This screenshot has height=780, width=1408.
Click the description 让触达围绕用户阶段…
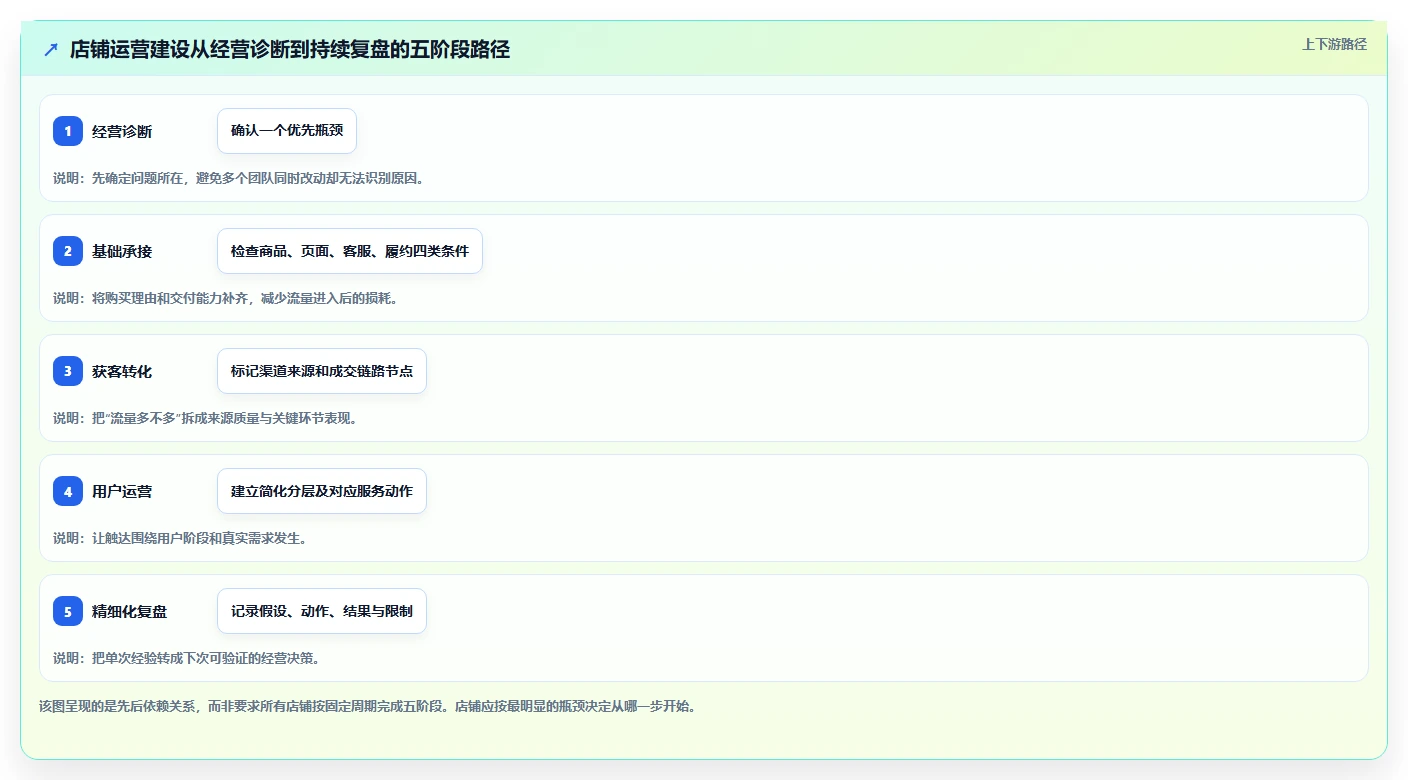pyautogui.click(x=180, y=538)
